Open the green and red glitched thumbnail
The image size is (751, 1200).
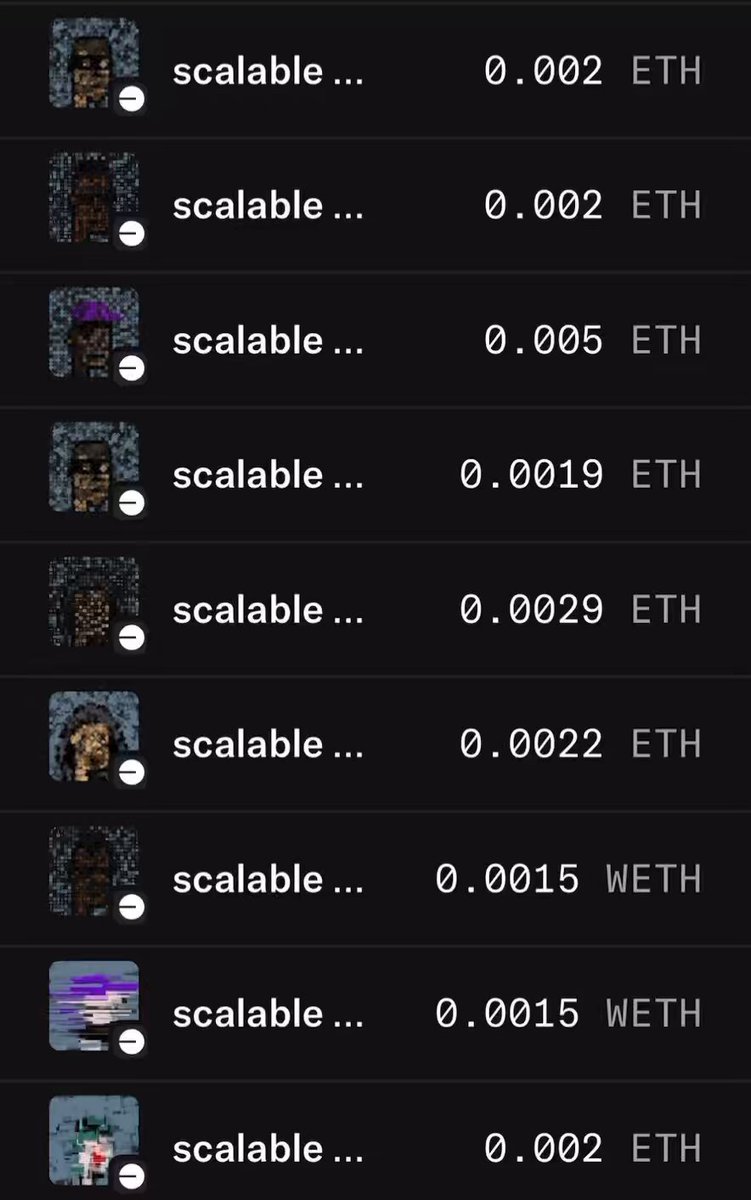point(94,1140)
